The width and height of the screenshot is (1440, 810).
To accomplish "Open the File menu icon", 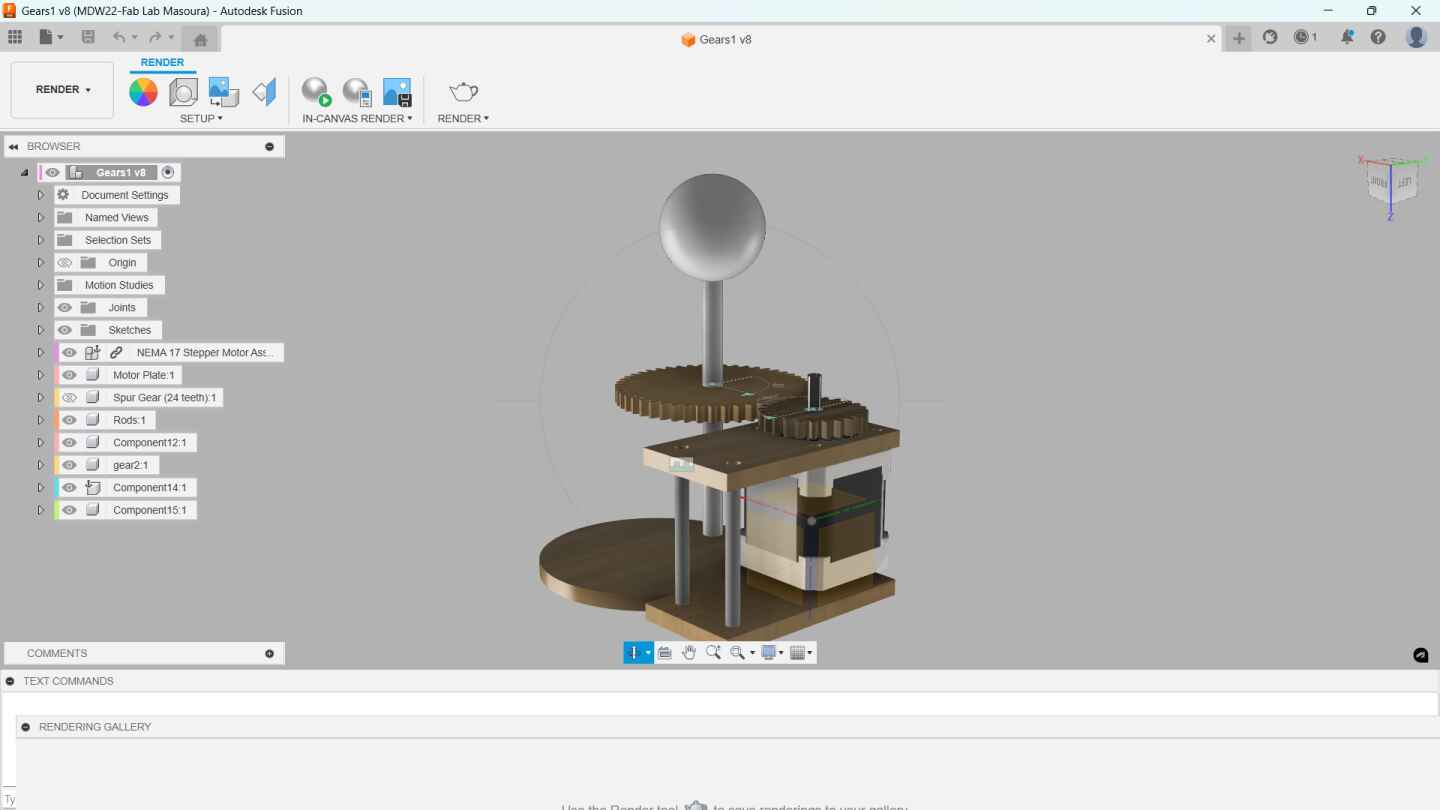I will click(x=51, y=37).
